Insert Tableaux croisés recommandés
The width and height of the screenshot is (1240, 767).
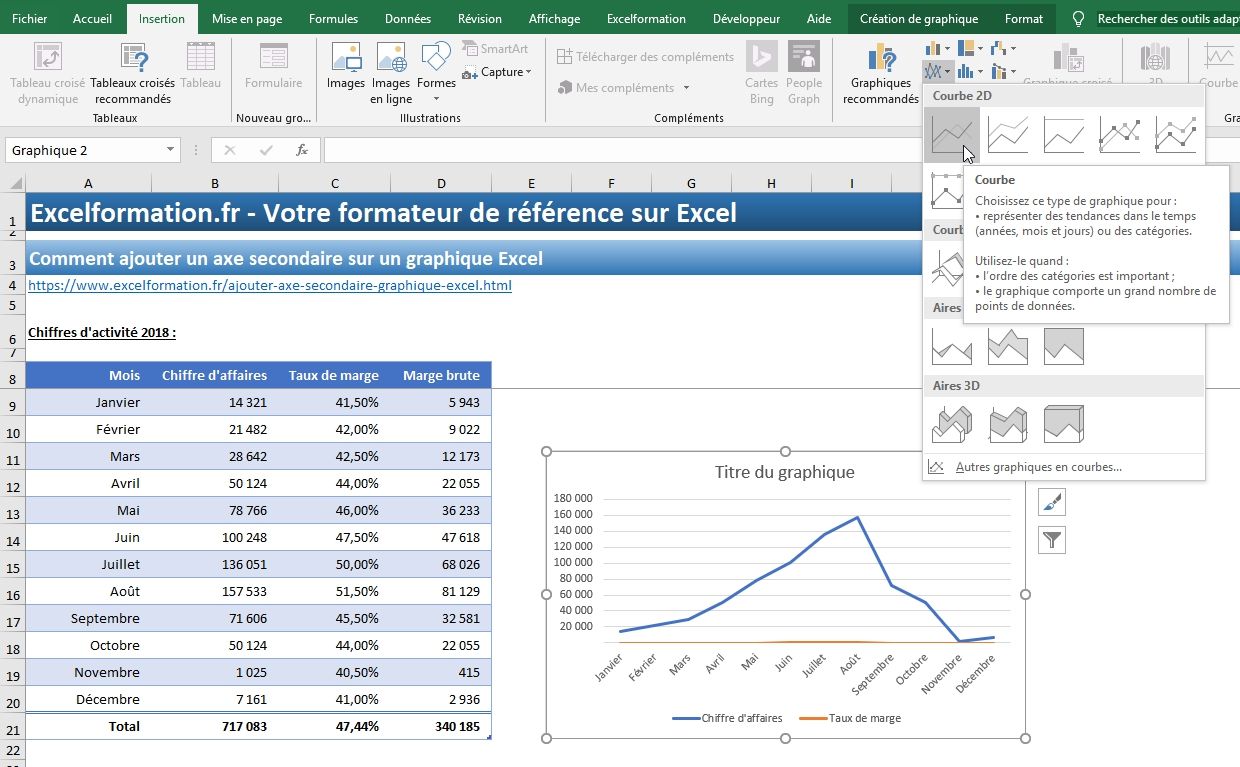(x=132, y=73)
